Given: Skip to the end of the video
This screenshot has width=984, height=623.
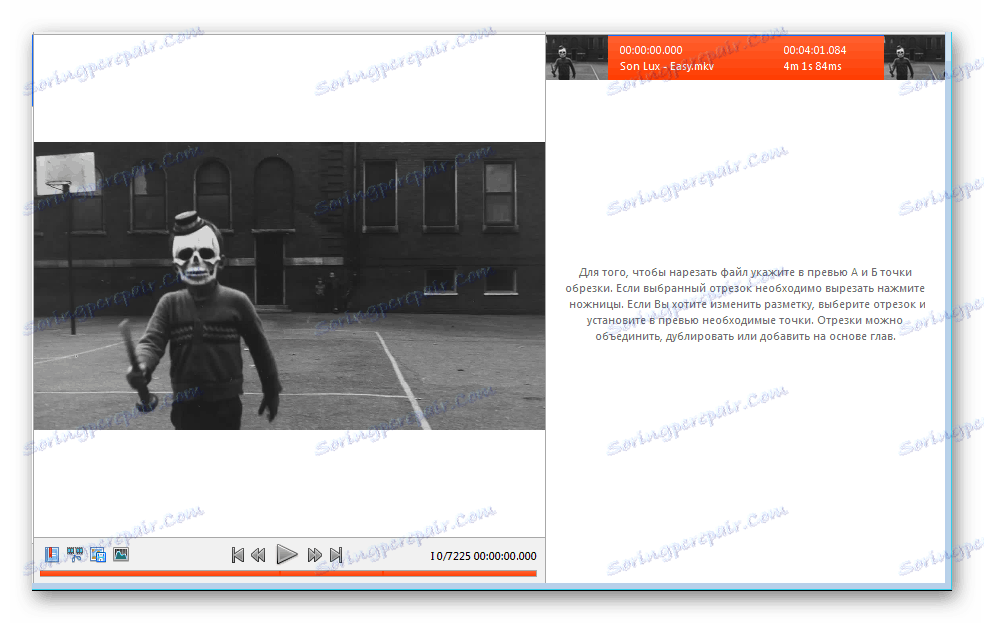Looking at the screenshot, I should (336, 555).
